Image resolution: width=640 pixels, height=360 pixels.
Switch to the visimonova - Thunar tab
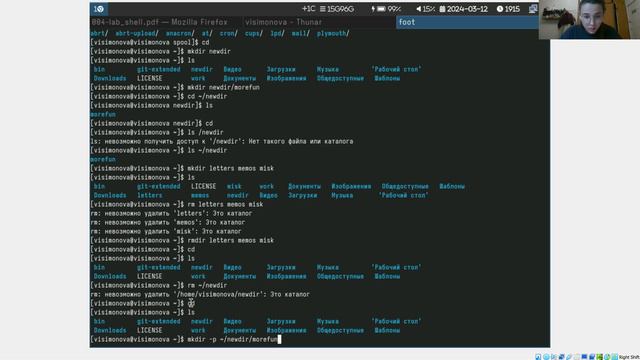(x=283, y=22)
